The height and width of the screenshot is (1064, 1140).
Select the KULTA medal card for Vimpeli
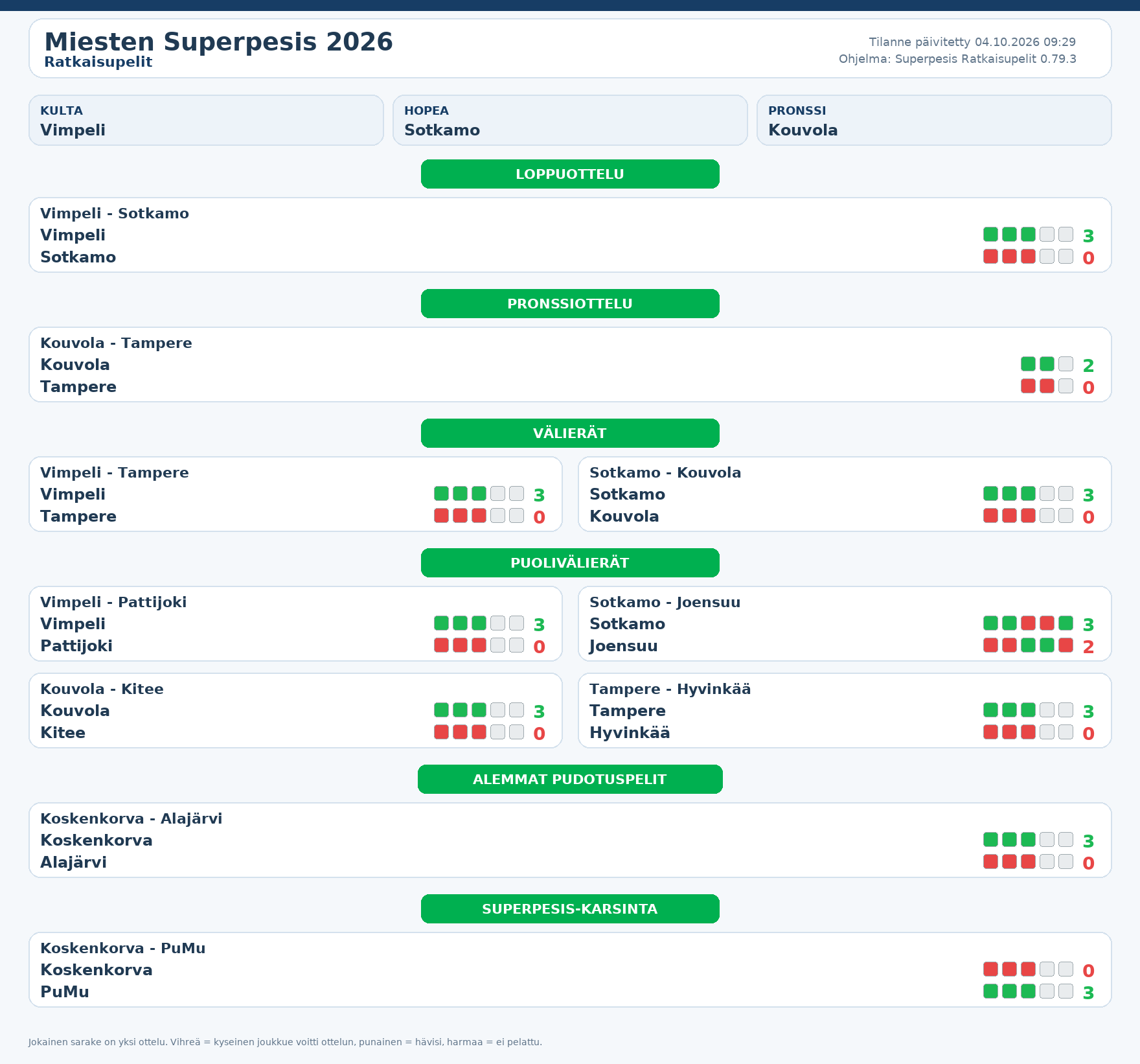[206, 121]
